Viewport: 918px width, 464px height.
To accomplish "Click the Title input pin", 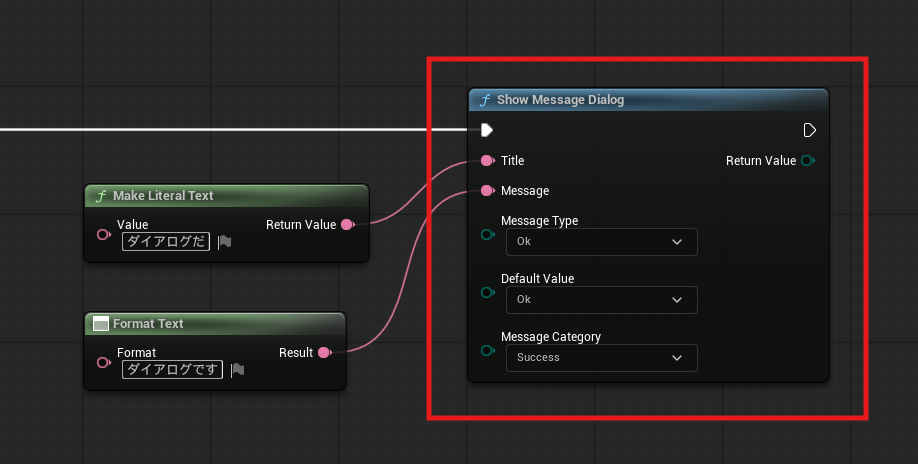I will click(x=487, y=160).
